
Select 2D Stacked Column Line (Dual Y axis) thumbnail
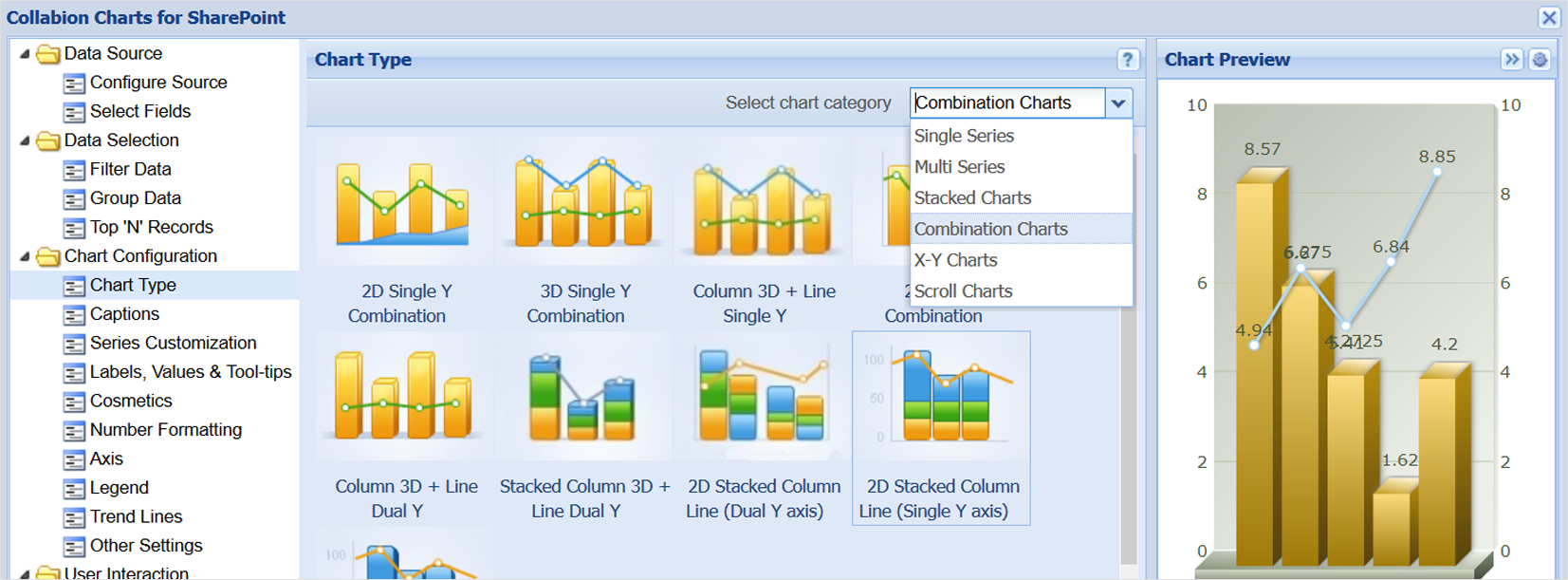pos(762,397)
